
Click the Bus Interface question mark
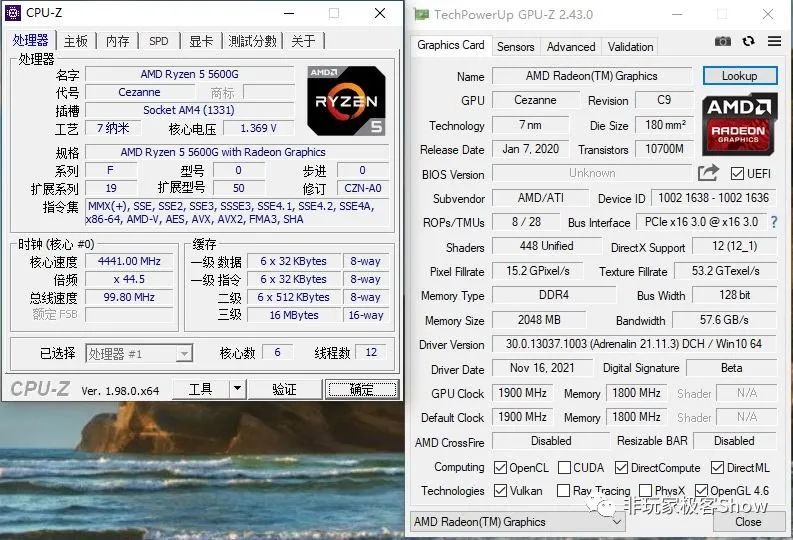pos(774,221)
